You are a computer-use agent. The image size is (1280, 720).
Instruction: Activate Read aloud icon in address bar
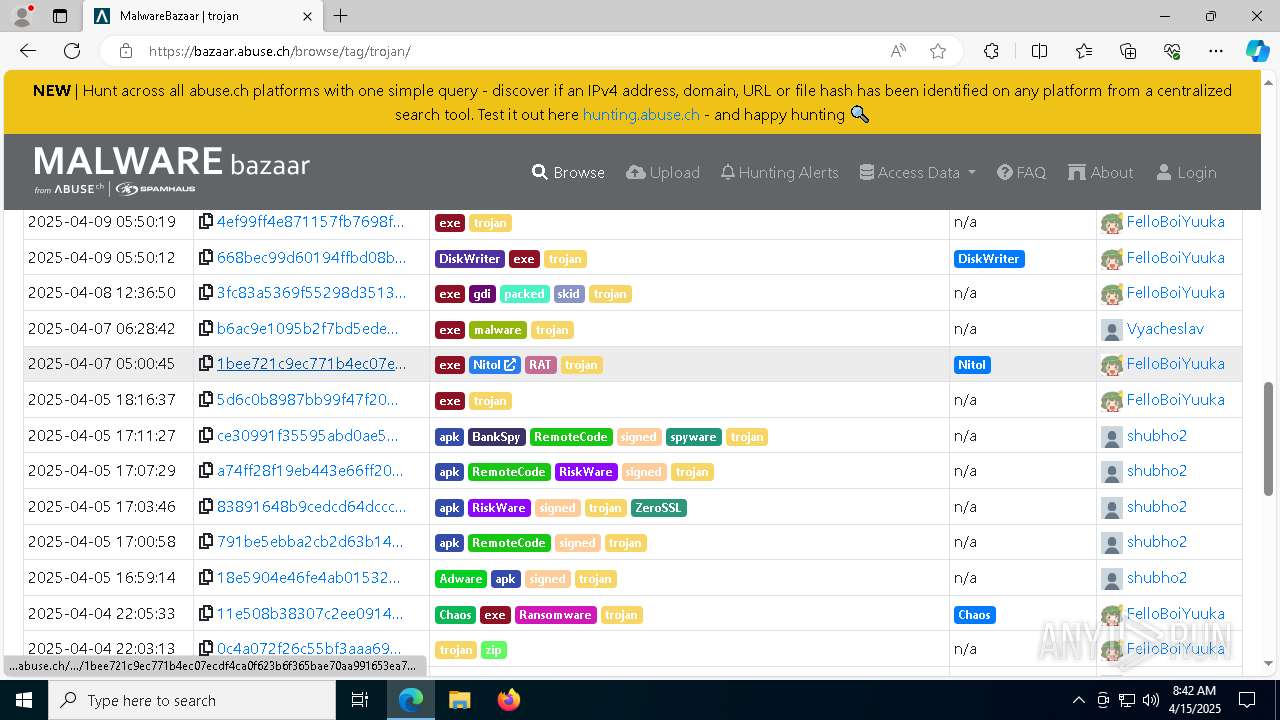click(897, 51)
